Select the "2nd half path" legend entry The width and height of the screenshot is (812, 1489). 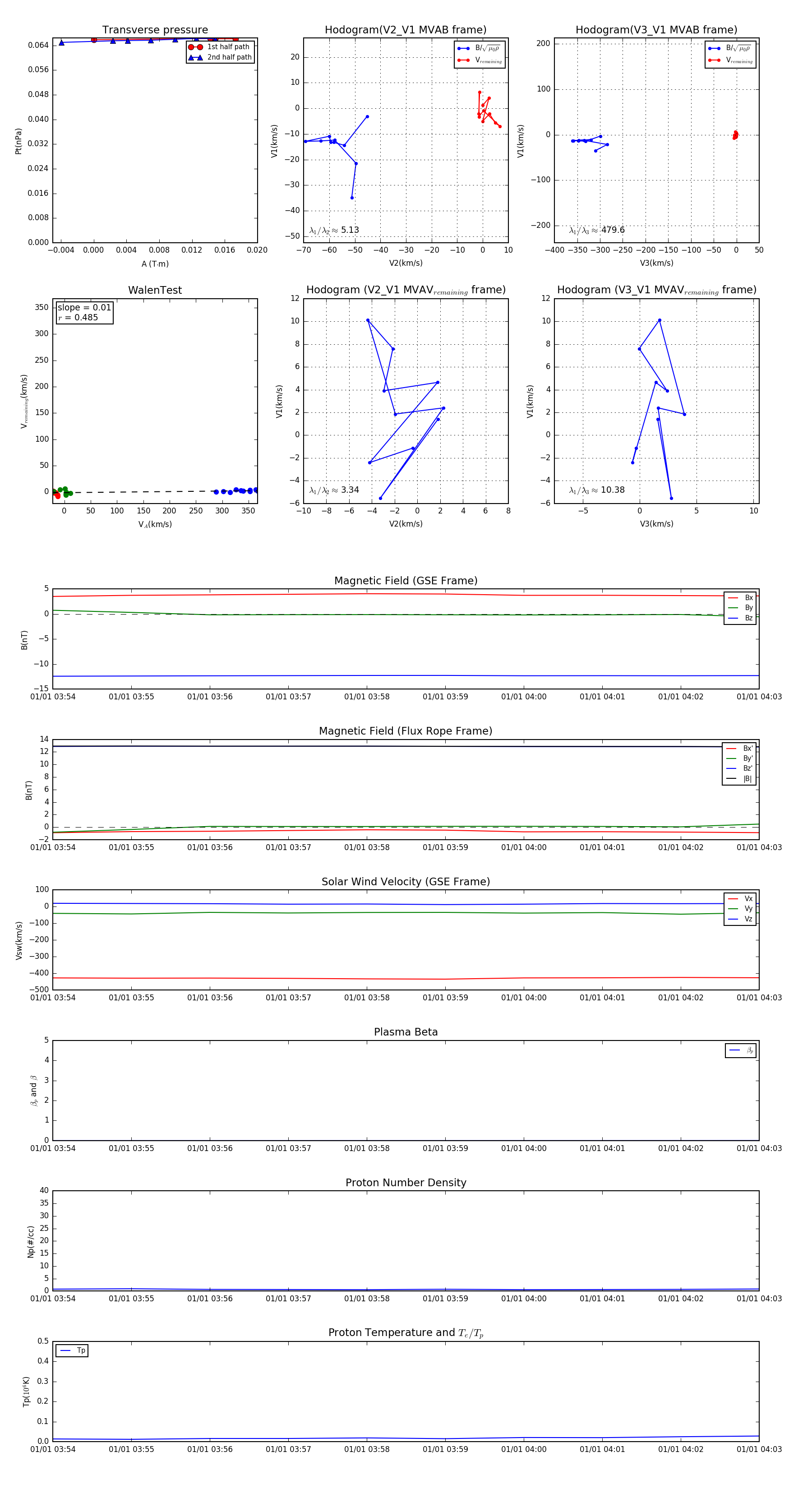(220, 57)
